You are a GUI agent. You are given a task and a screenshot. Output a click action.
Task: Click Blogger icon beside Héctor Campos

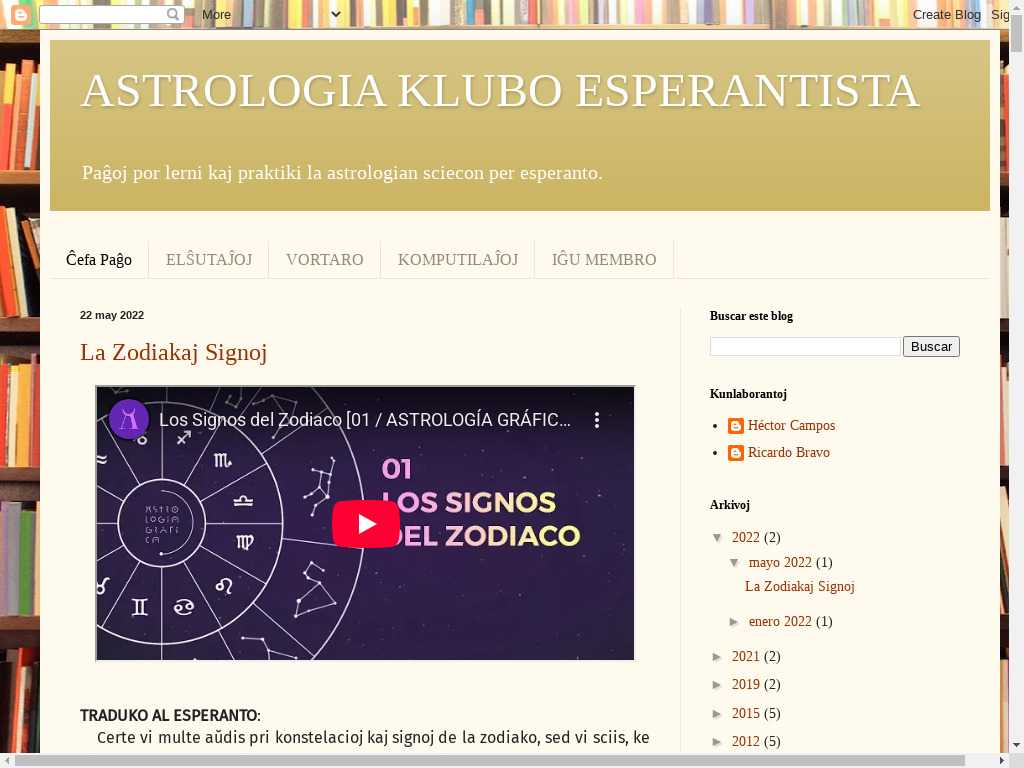(736, 426)
